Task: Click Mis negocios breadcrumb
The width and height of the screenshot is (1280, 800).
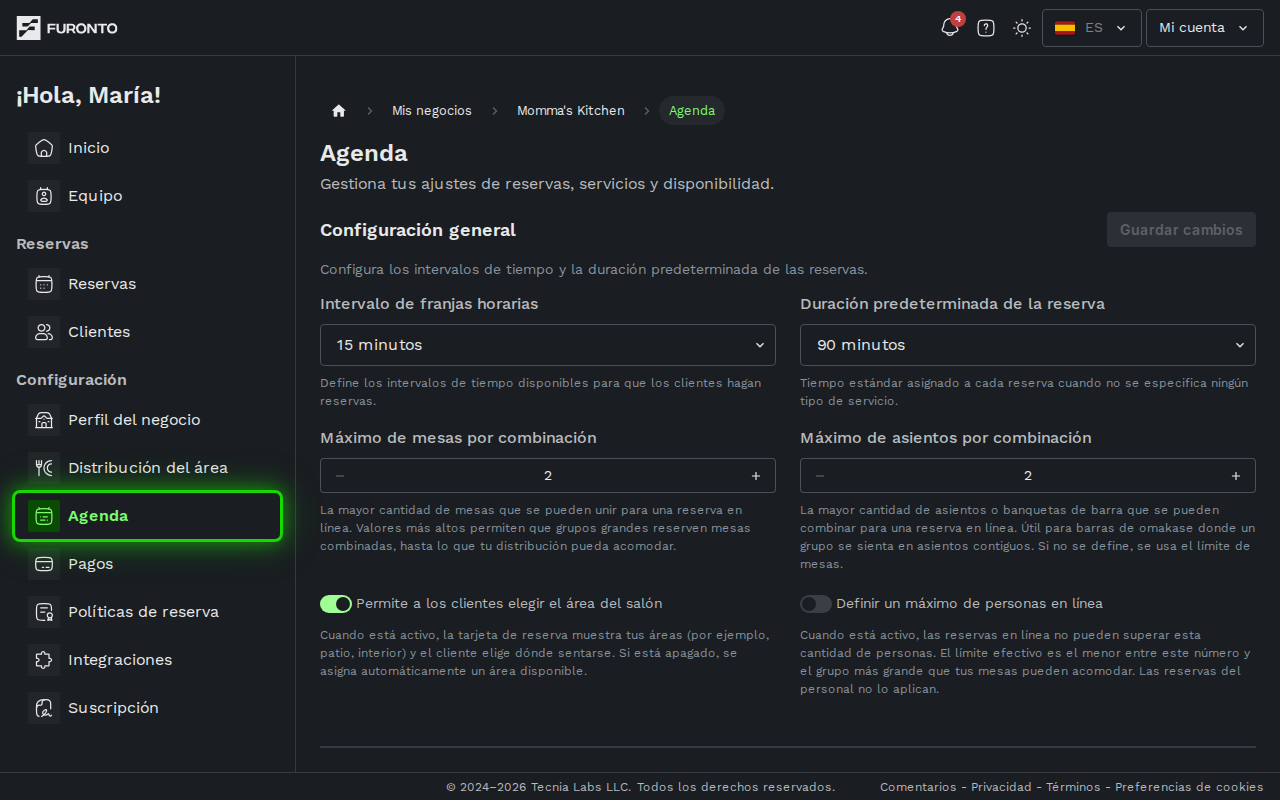Action: click(432, 111)
